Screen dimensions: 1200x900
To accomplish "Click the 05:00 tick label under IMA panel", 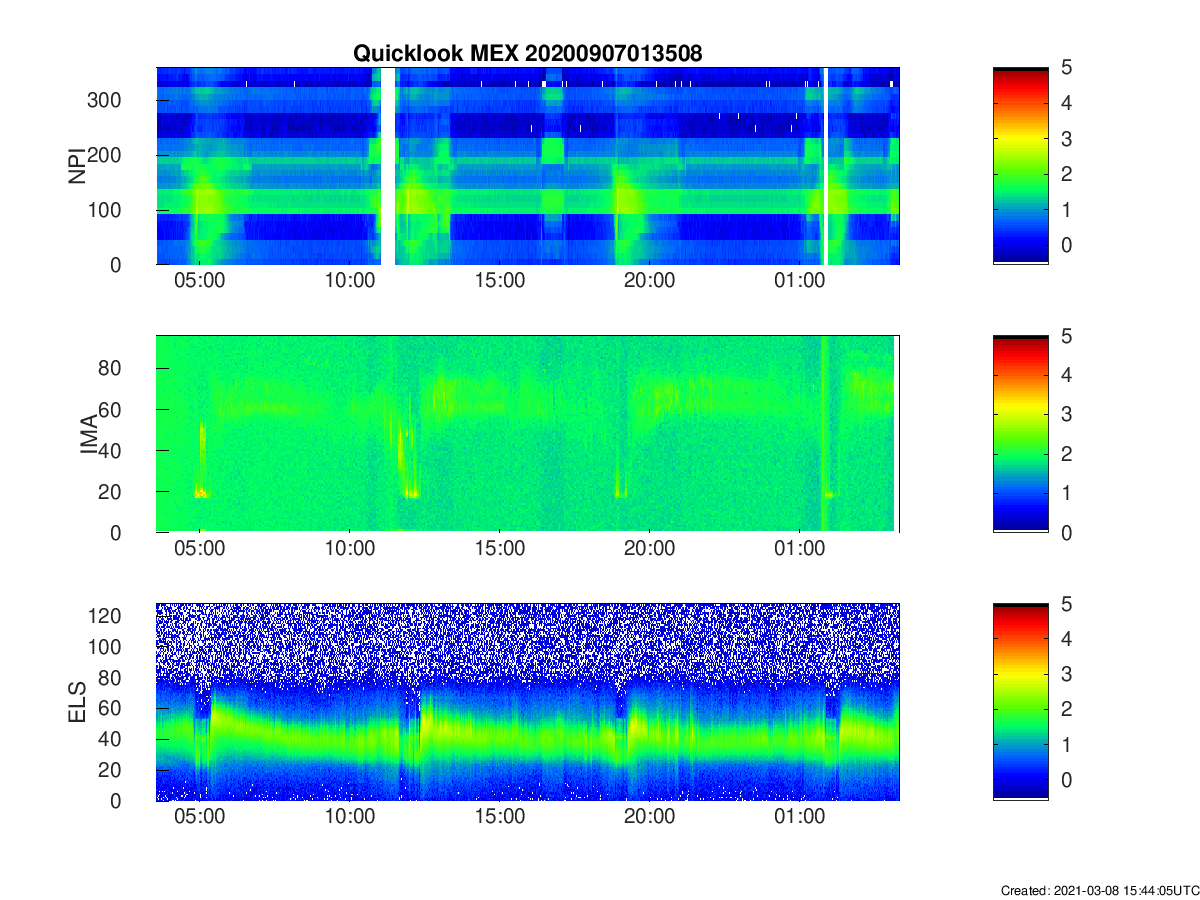I will tap(200, 549).
